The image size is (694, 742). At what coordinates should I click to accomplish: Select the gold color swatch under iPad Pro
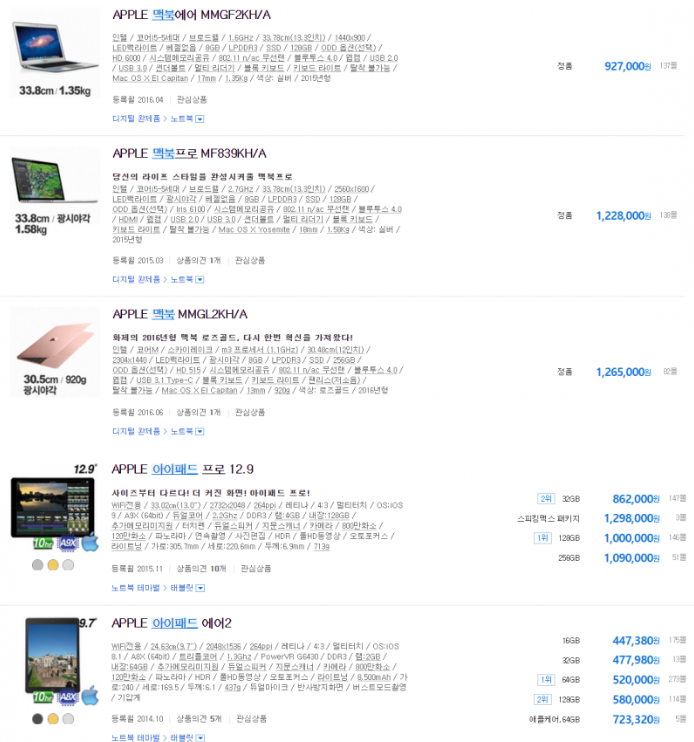click(x=53, y=565)
